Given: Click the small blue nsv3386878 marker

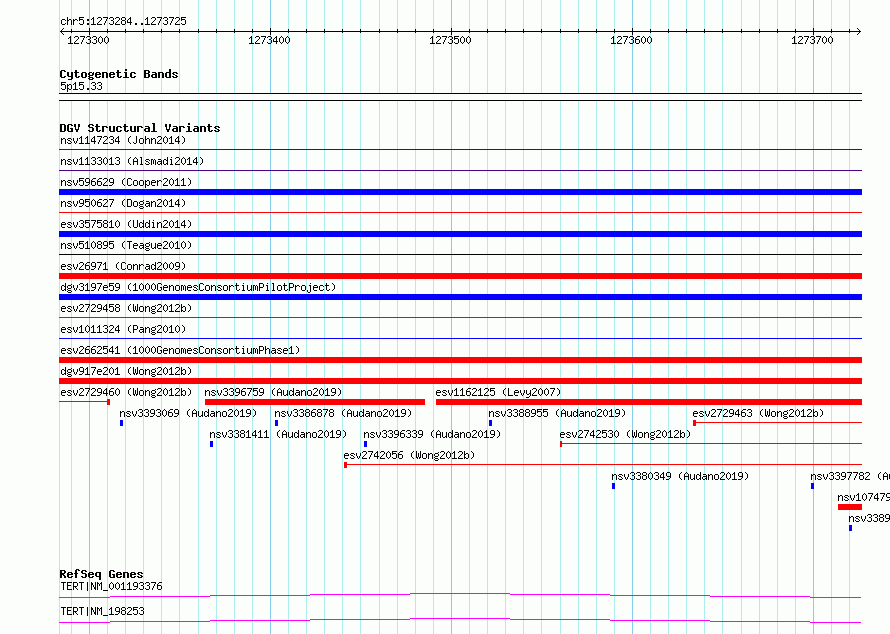Looking at the screenshot, I should tap(276, 423).
